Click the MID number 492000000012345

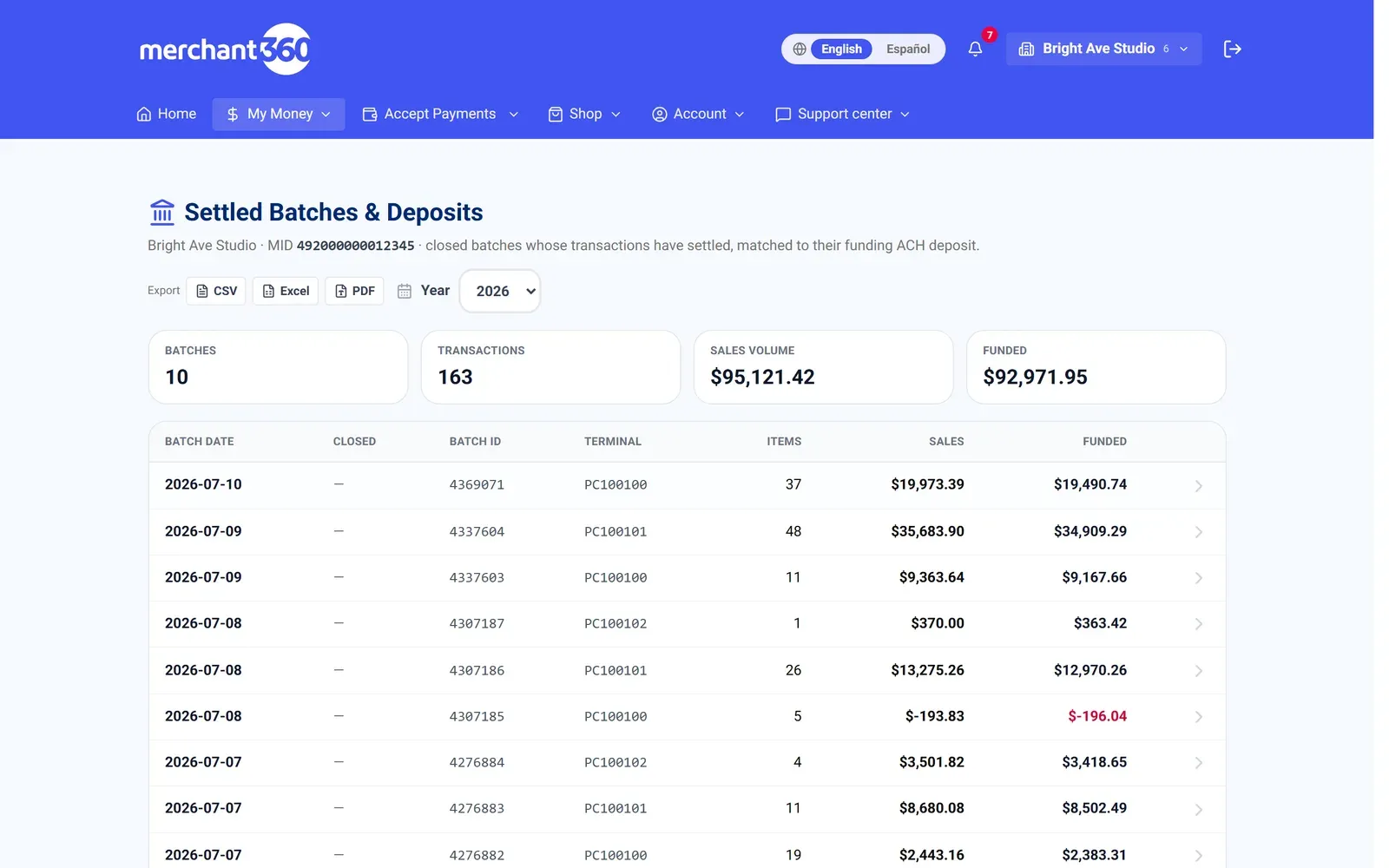356,246
